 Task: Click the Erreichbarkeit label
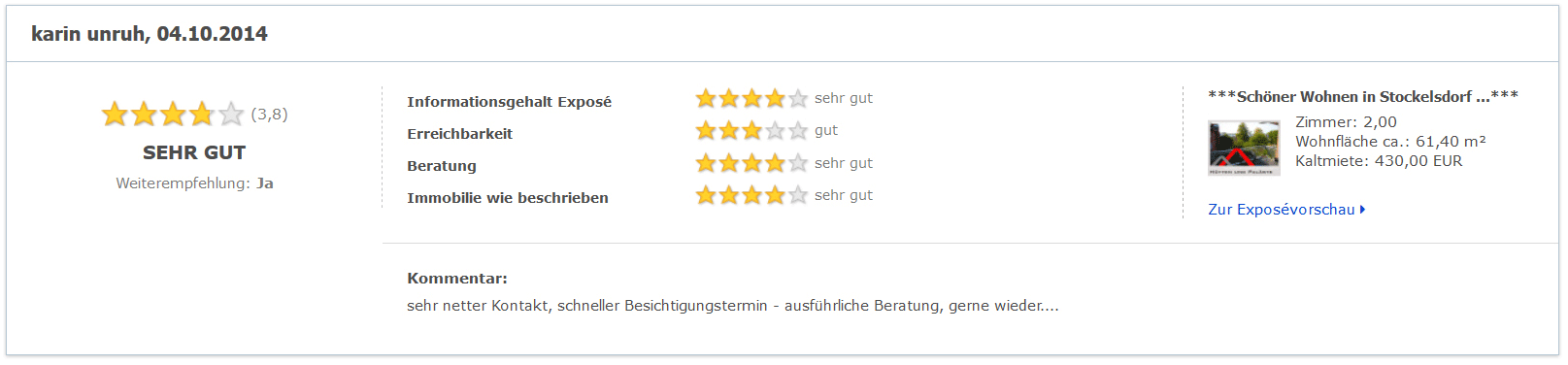coord(459,134)
